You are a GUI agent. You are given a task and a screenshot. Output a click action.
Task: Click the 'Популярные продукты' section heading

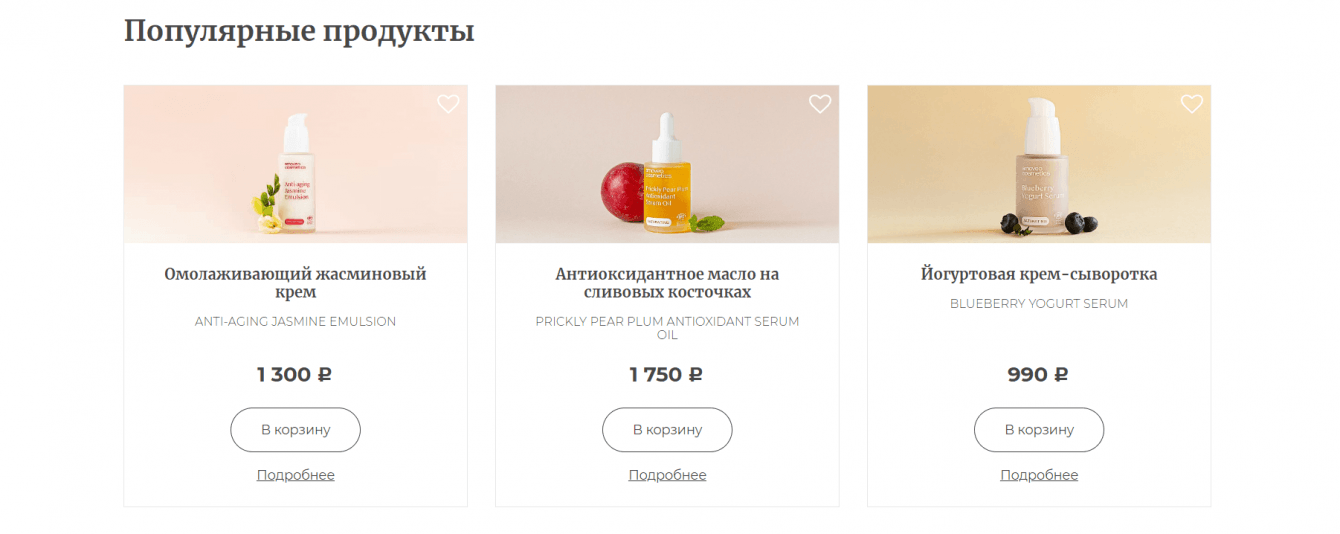pos(299,32)
